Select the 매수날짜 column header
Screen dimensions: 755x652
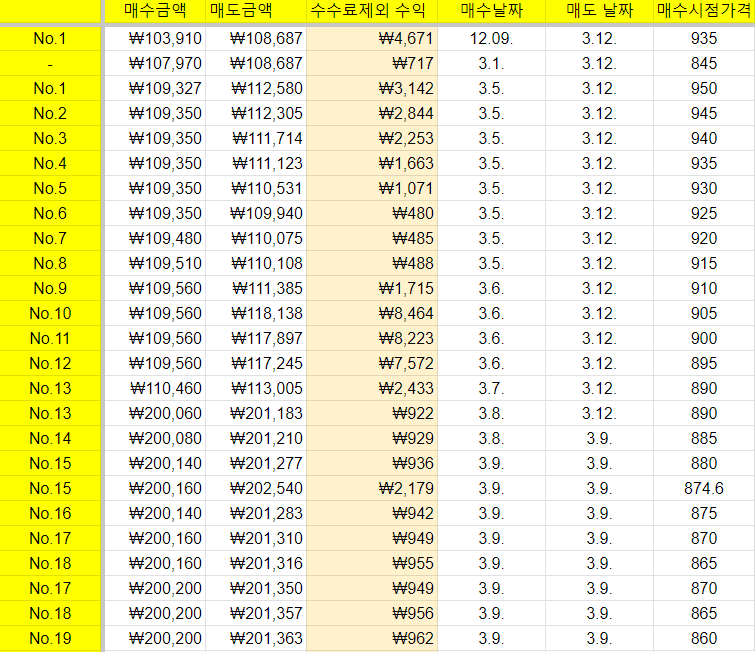pos(492,11)
